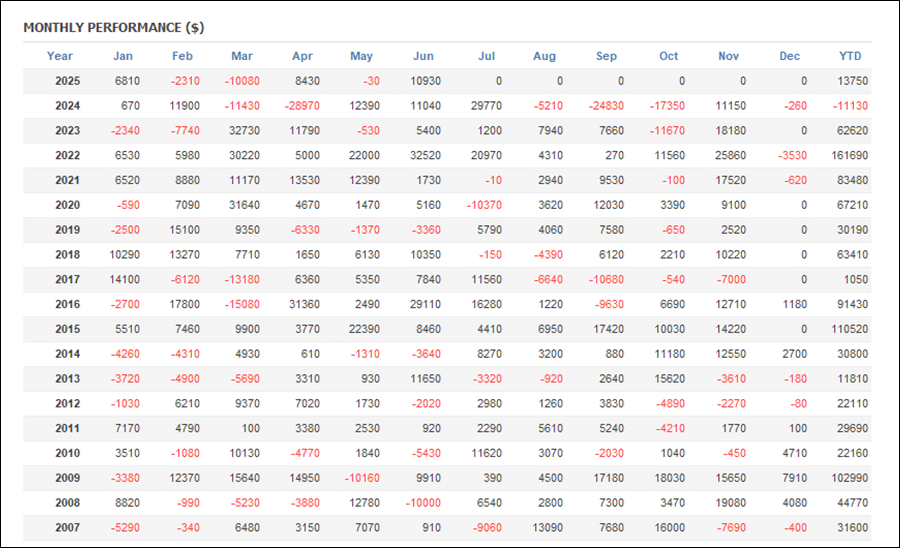Click 2022 November value 25860

coord(731,156)
